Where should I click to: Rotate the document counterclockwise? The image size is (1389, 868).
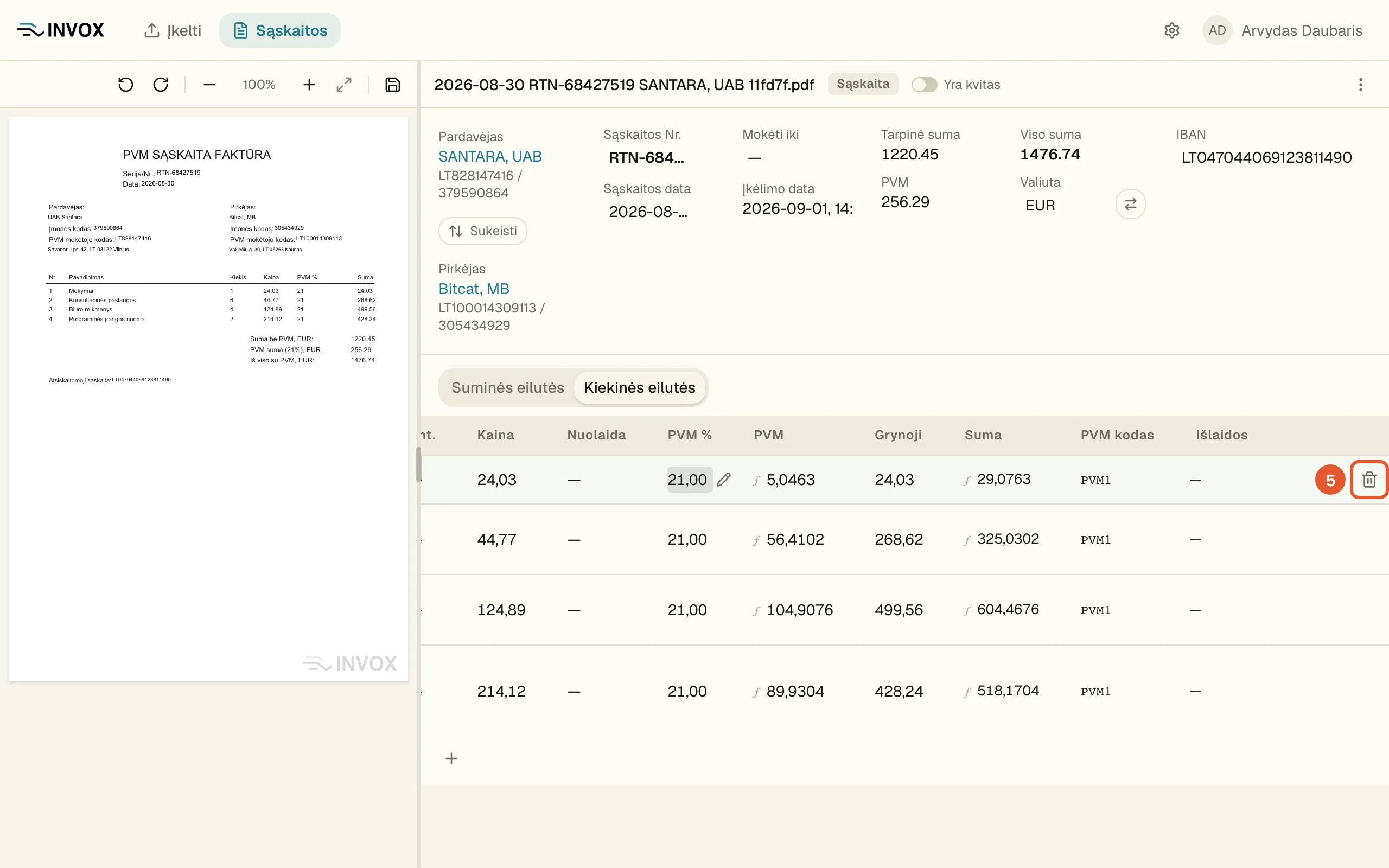click(126, 85)
